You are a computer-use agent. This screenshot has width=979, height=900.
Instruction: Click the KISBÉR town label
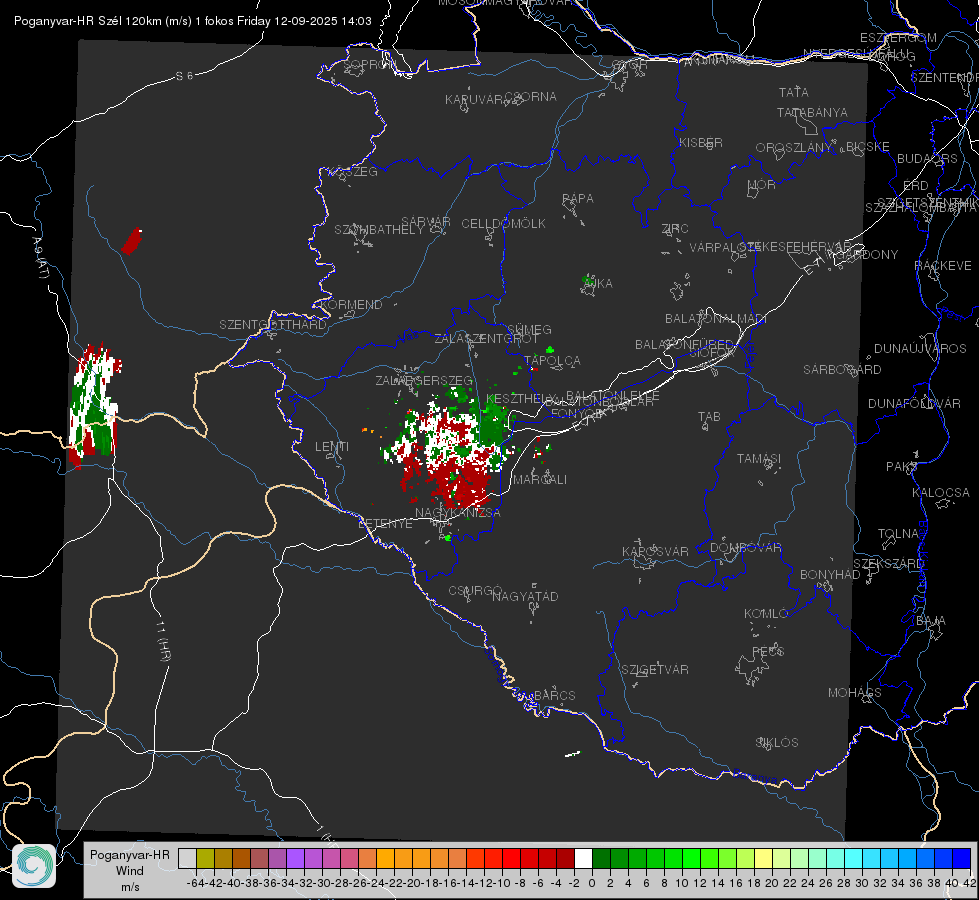point(701,143)
